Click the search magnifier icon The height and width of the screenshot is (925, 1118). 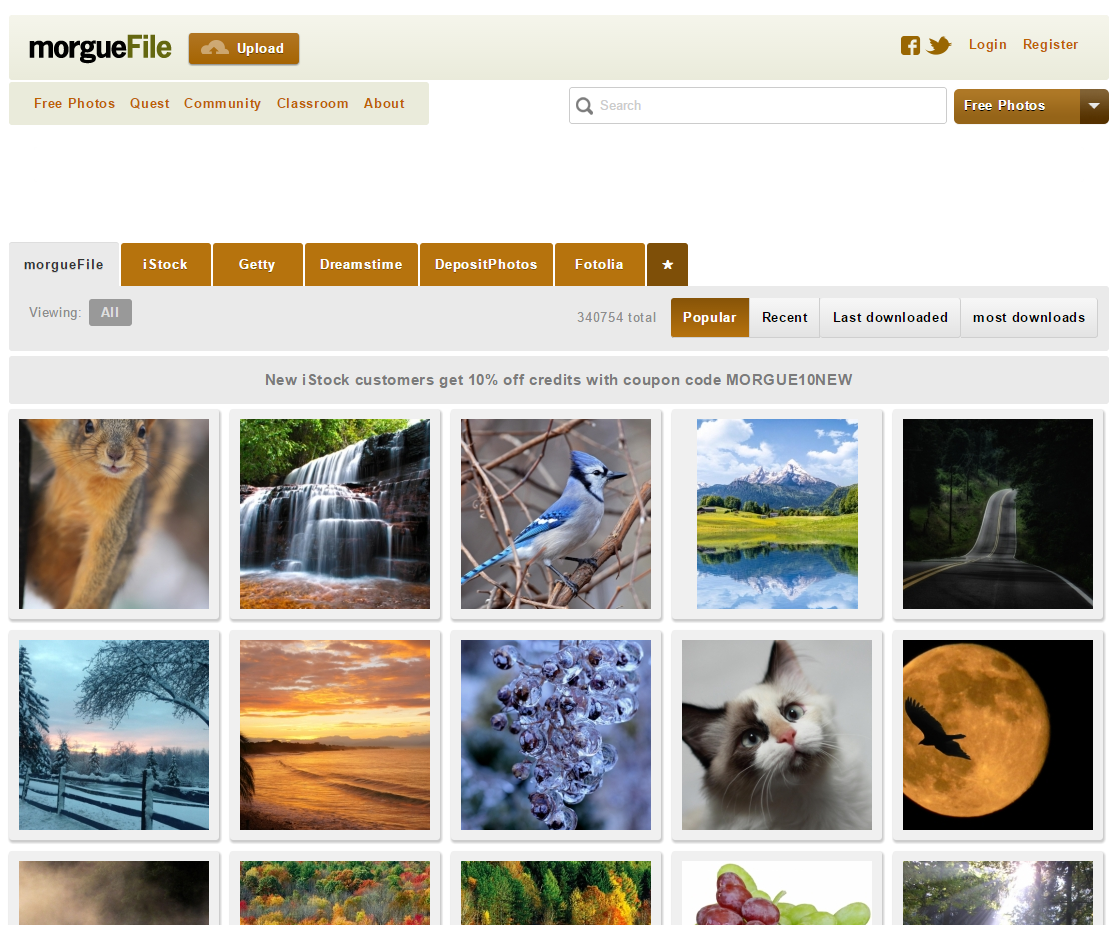click(x=585, y=106)
